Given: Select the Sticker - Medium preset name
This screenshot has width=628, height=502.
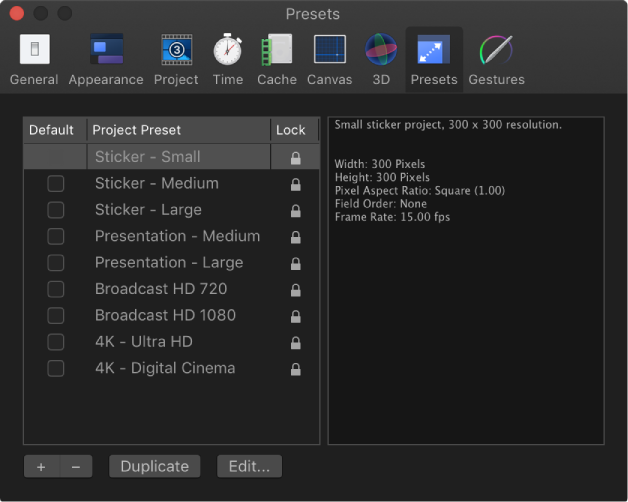Looking at the screenshot, I should (157, 183).
